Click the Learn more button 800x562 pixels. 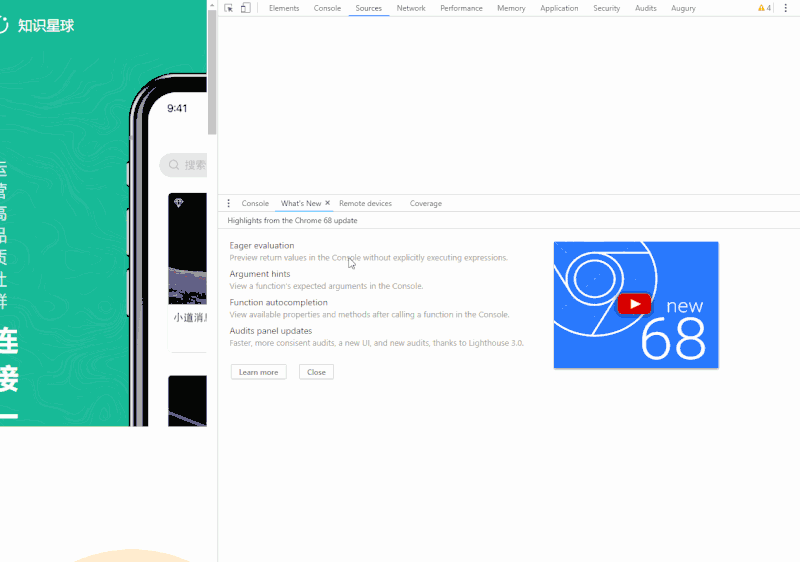259,372
